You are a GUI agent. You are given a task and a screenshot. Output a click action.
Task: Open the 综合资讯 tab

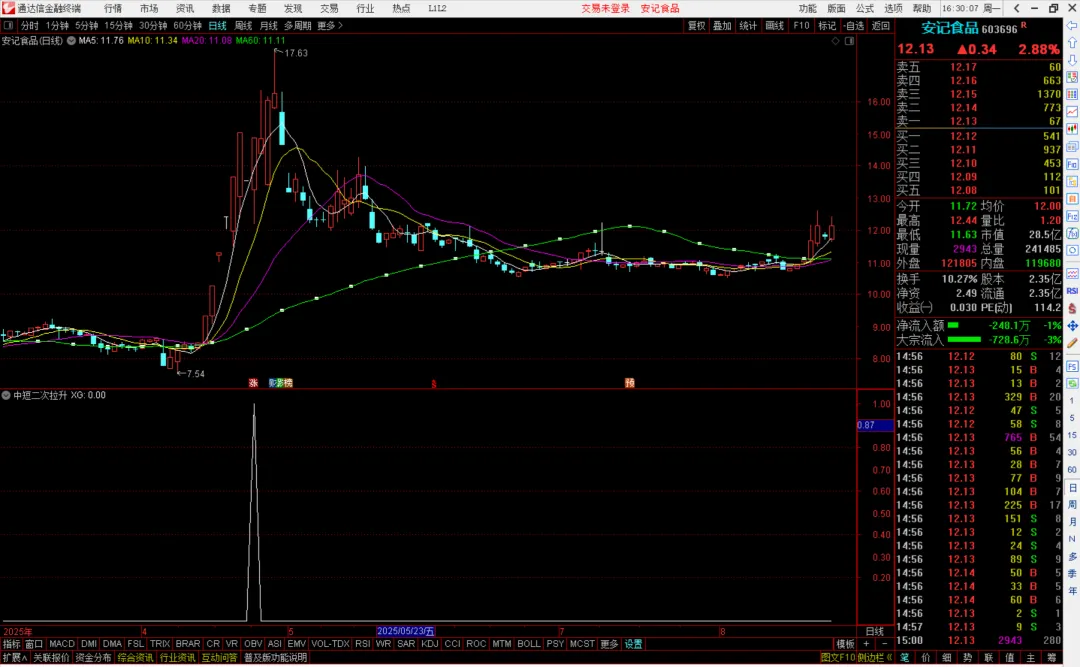tap(135, 658)
